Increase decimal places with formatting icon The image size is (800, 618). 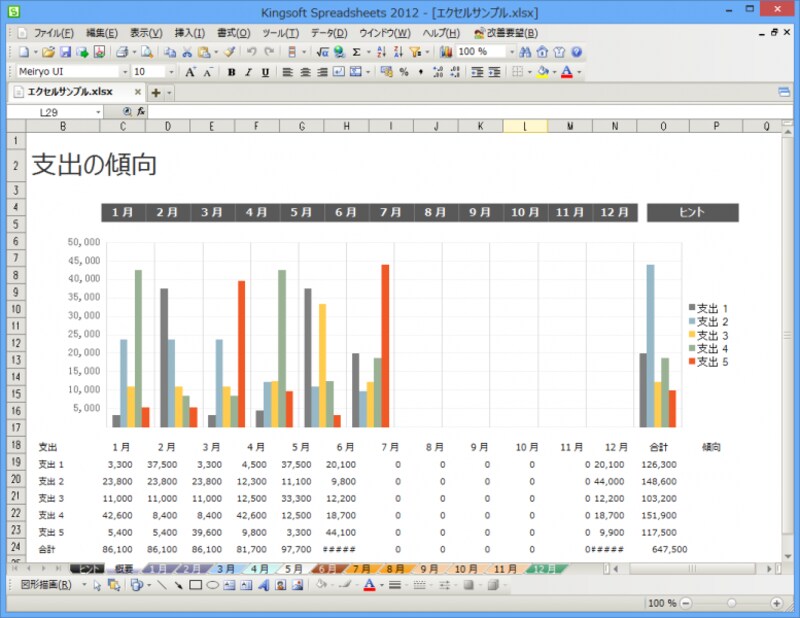(440, 72)
